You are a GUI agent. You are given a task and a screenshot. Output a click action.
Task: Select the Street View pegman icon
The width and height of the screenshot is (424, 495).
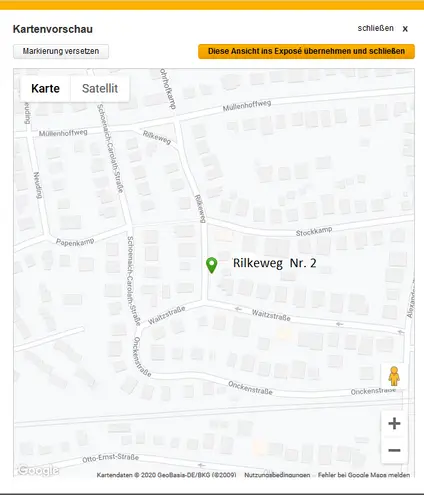tap(394, 376)
